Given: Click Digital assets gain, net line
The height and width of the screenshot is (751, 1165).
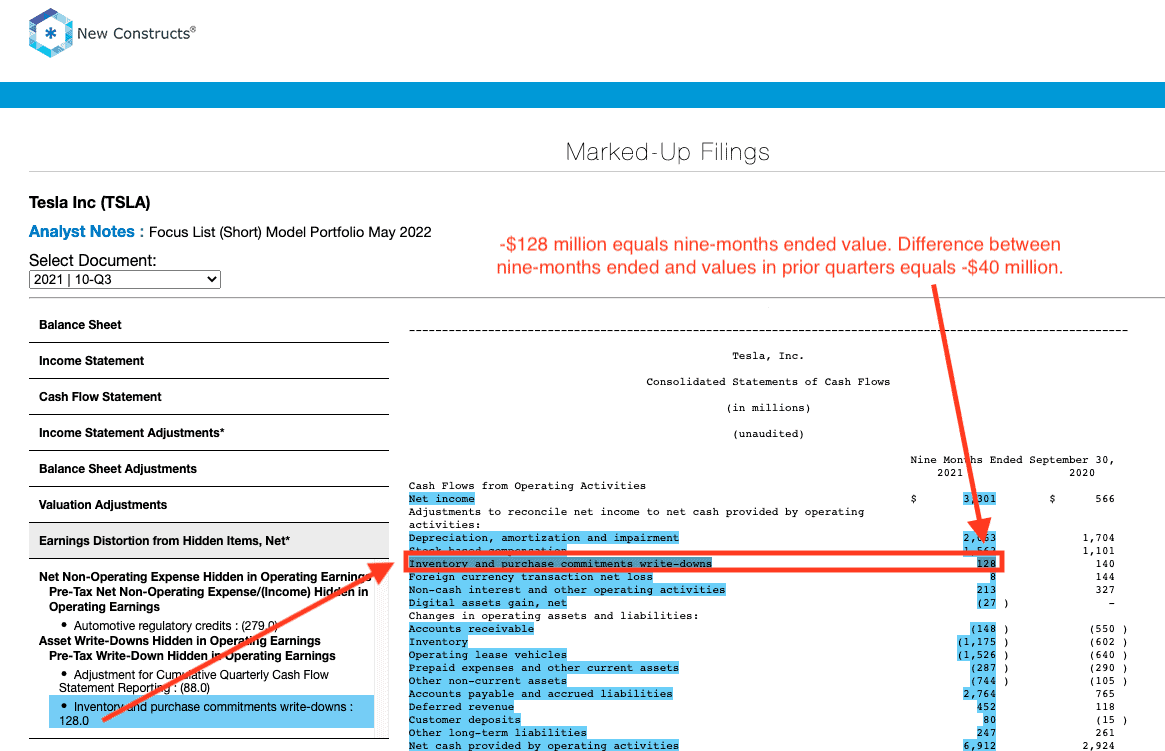Looking at the screenshot, I should point(487,603).
